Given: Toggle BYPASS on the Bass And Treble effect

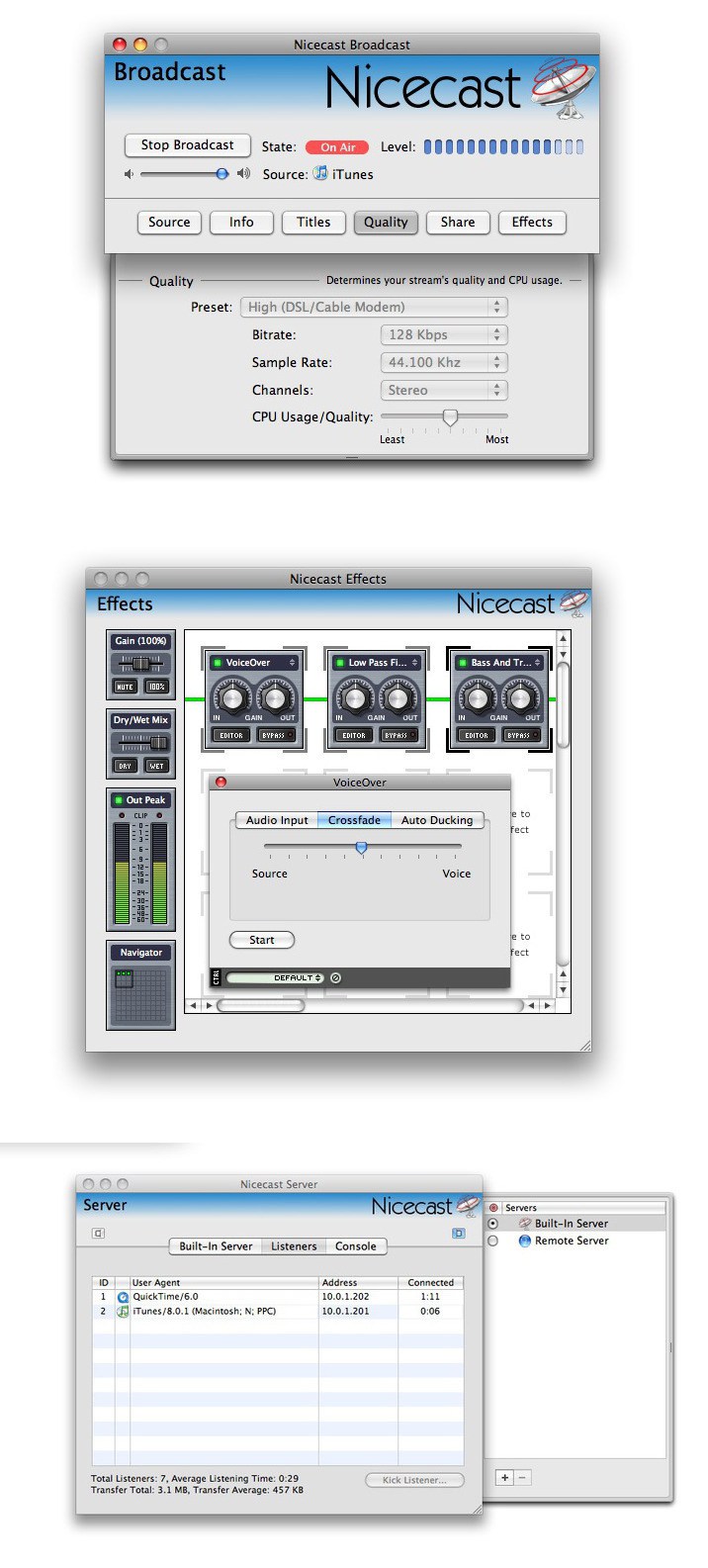Looking at the screenshot, I should pyautogui.click(x=520, y=735).
